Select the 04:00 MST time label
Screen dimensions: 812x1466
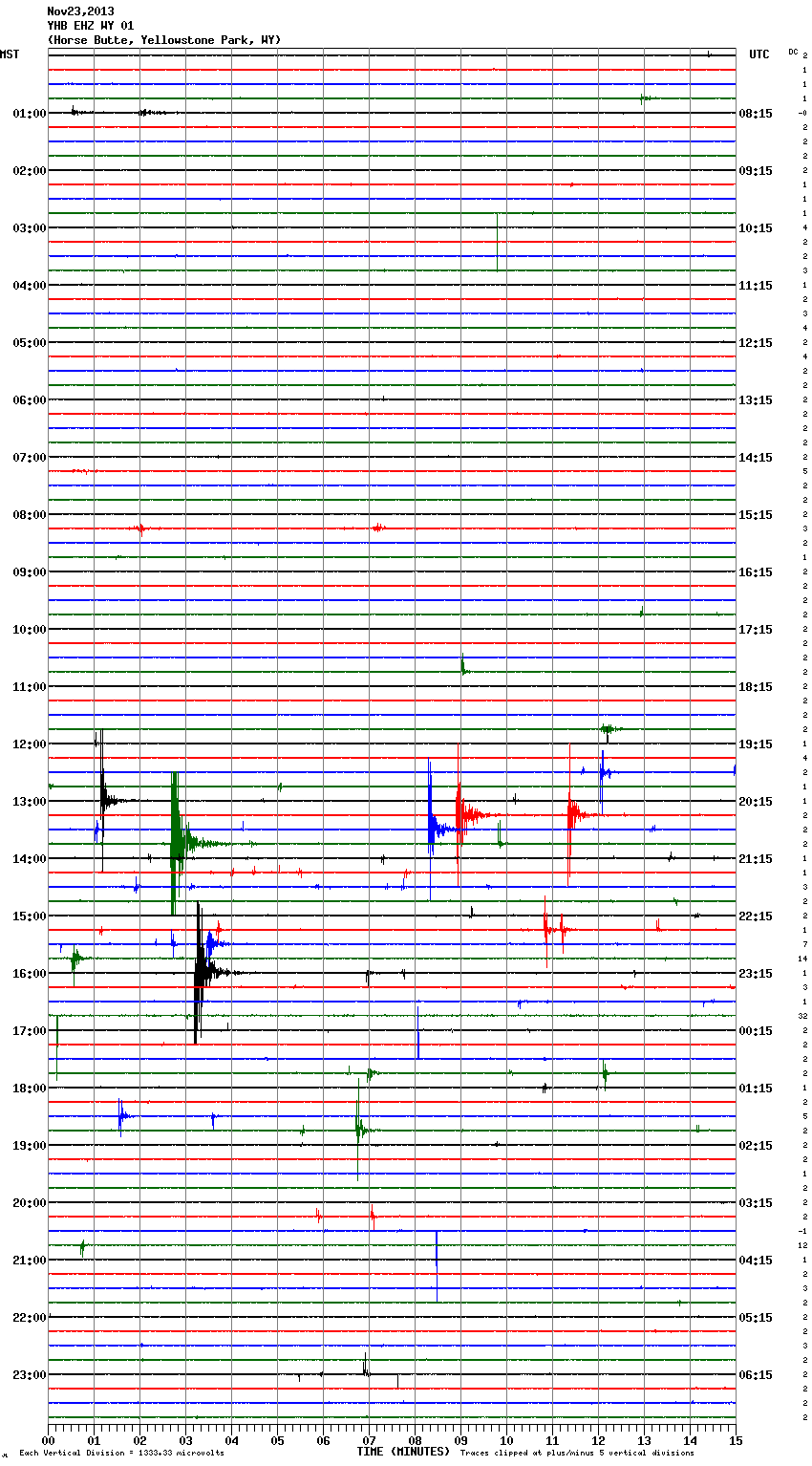click(x=29, y=286)
